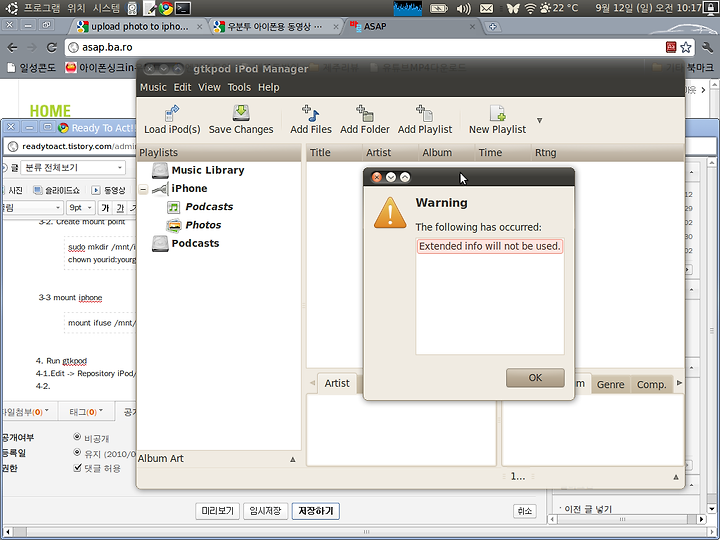Collapse the iPhone tree node

[x=143, y=189]
